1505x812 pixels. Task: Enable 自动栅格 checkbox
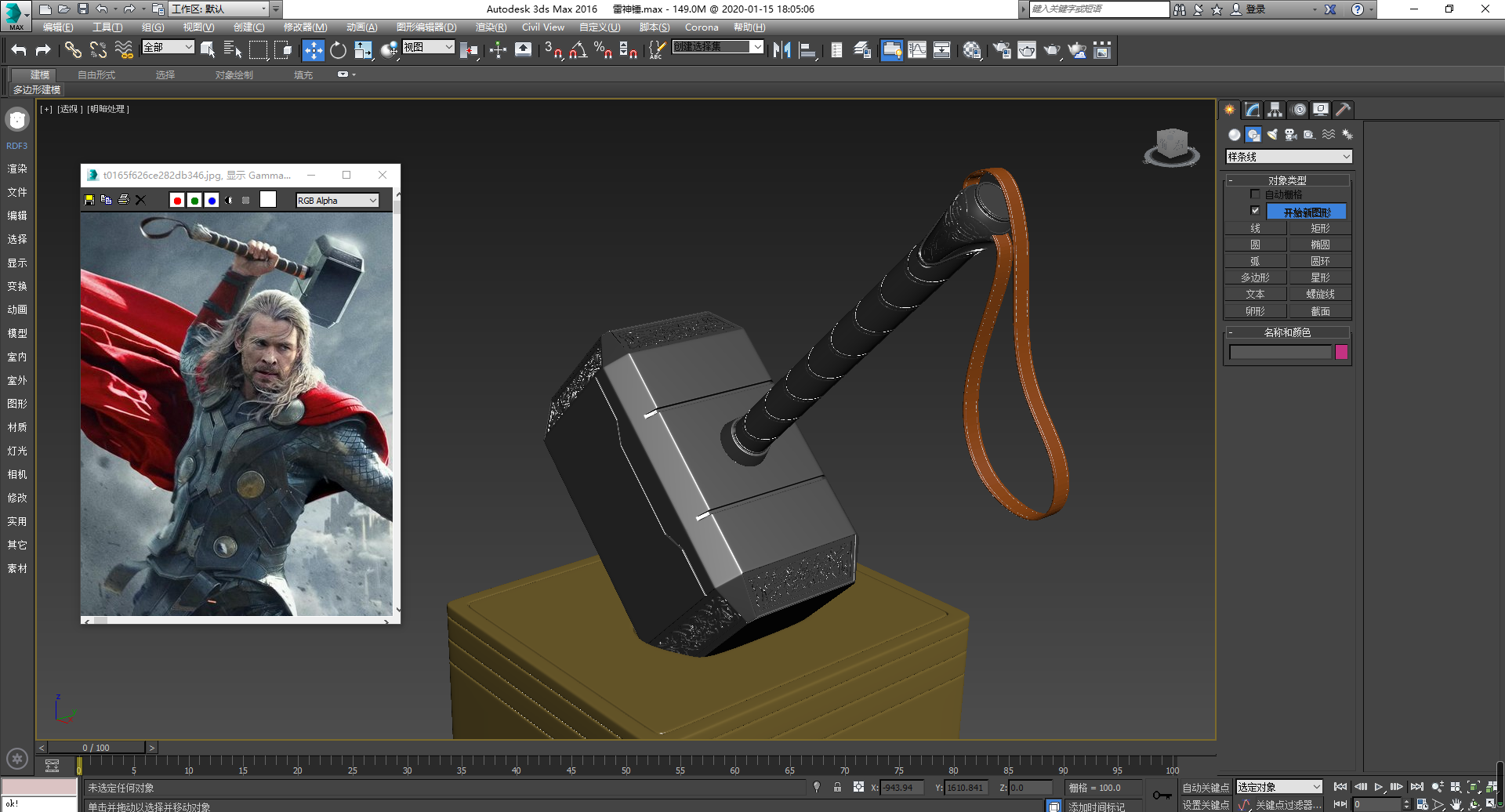(x=1255, y=194)
